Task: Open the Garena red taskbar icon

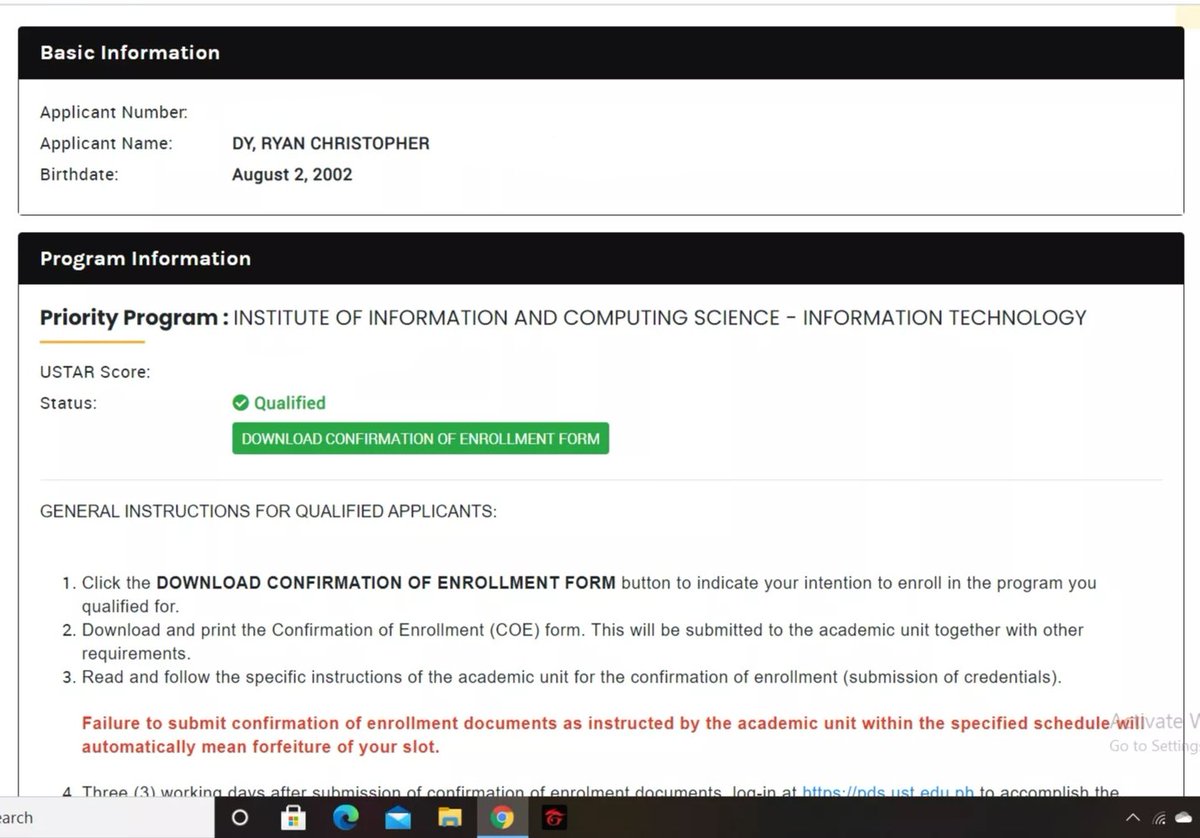Action: 554,818
